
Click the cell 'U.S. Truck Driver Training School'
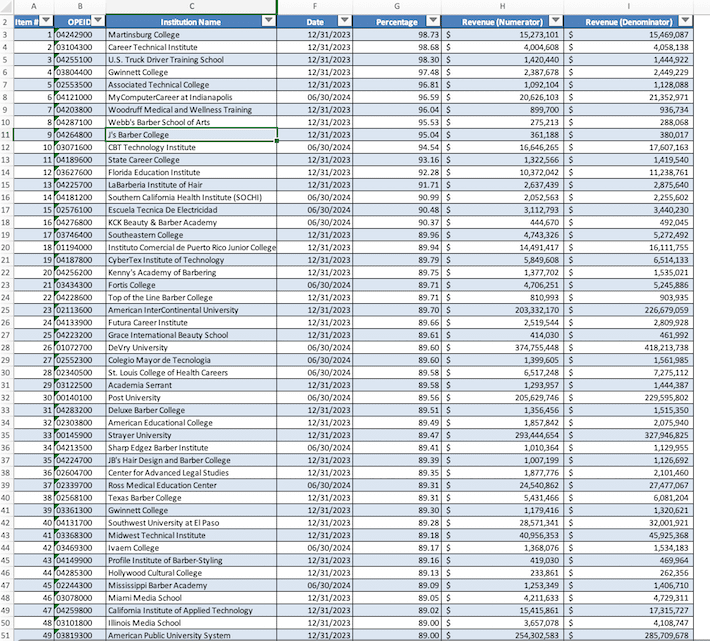191,60
